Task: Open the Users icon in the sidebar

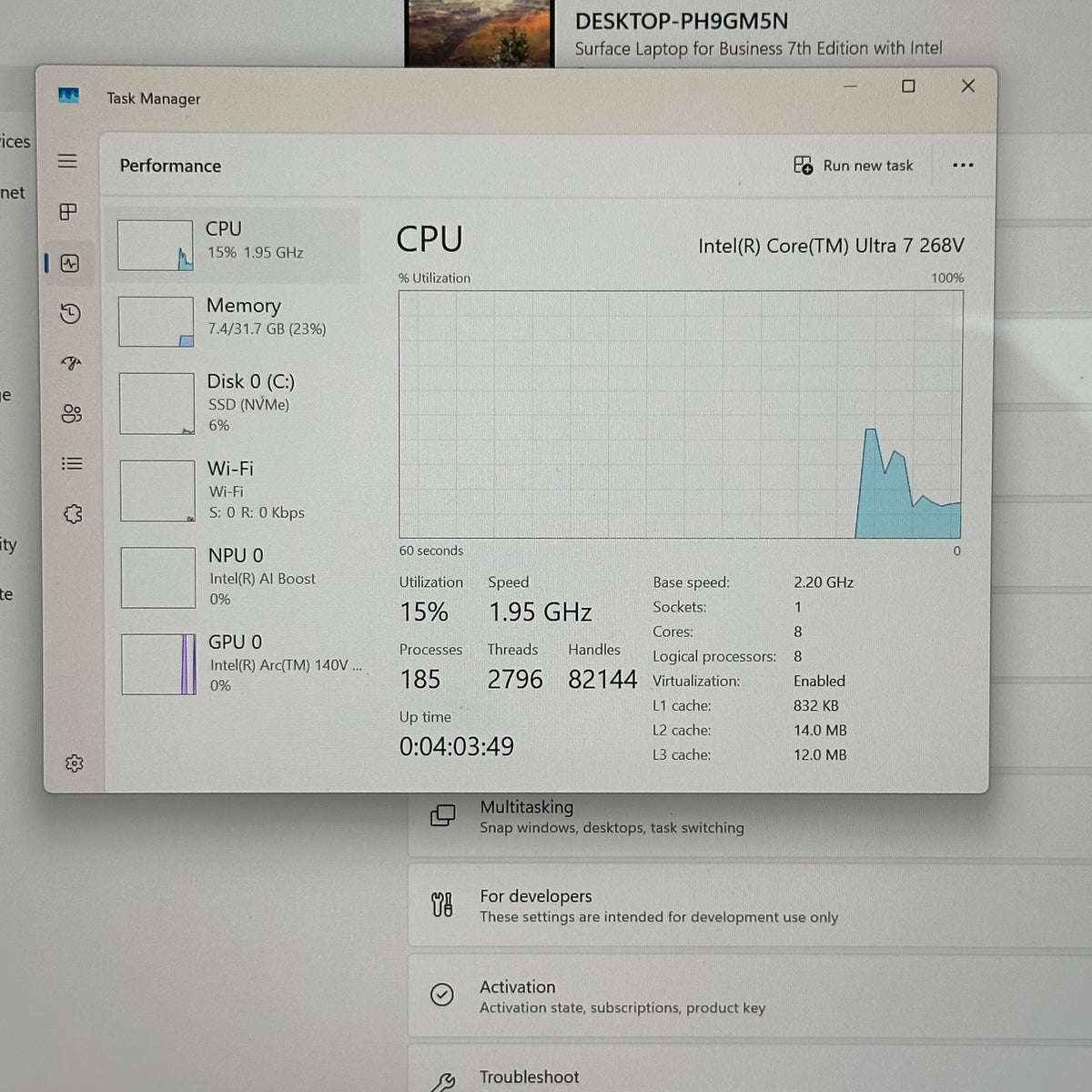Action: tap(72, 414)
